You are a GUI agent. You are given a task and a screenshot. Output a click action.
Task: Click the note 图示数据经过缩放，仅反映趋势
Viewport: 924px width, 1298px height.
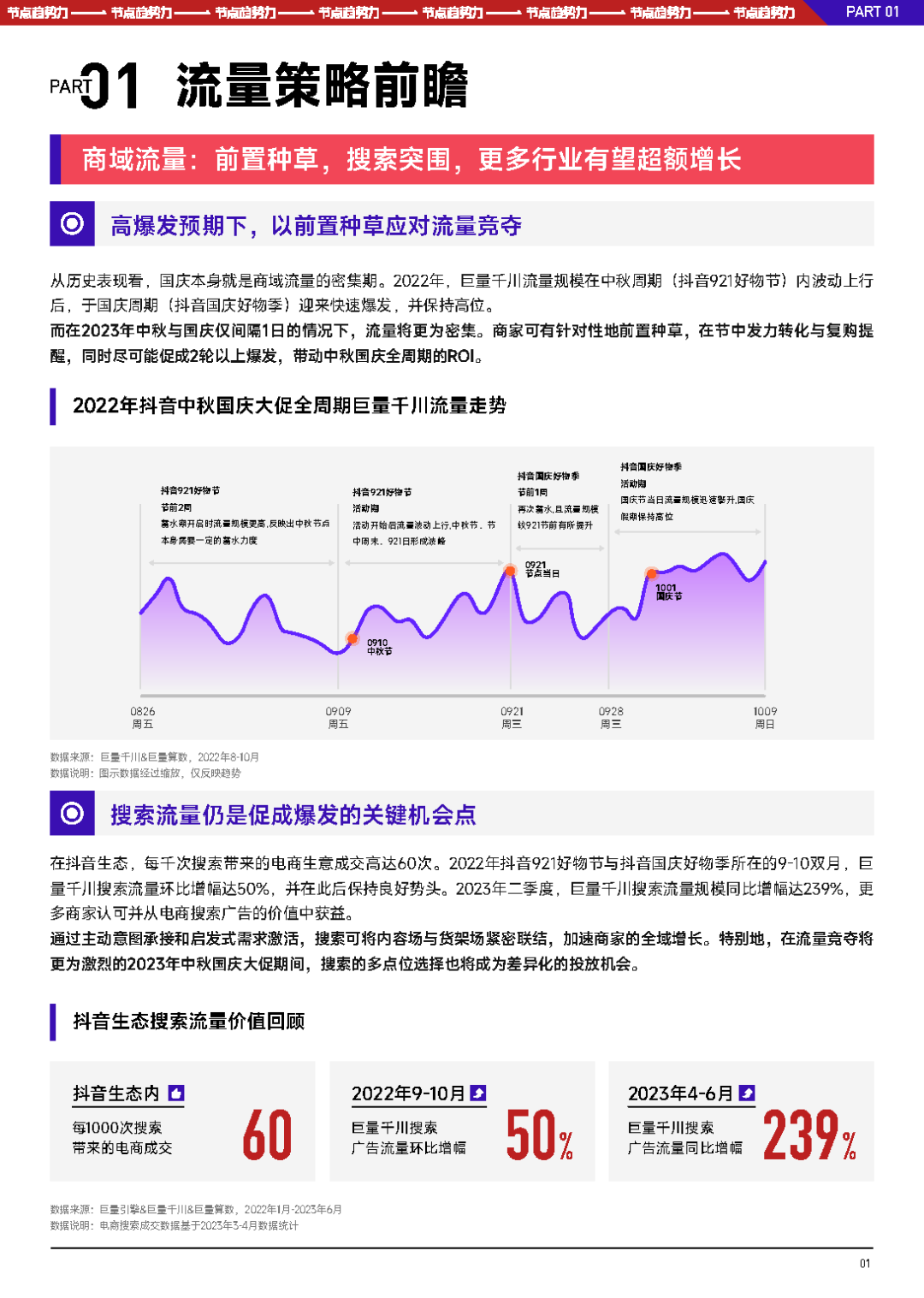(x=145, y=773)
